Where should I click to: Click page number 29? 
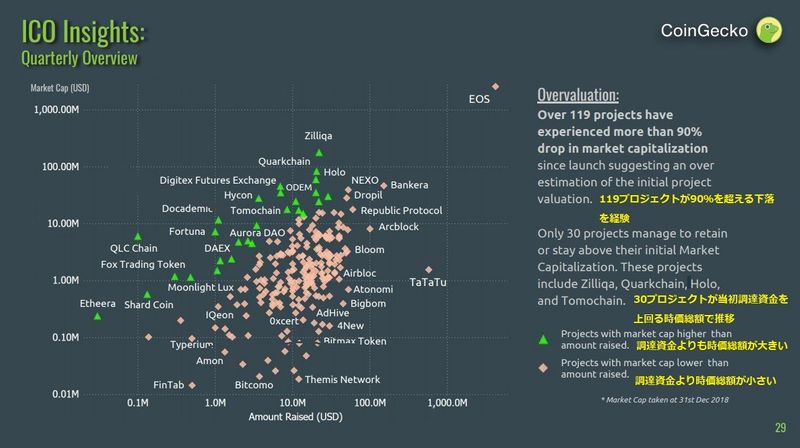(780, 429)
